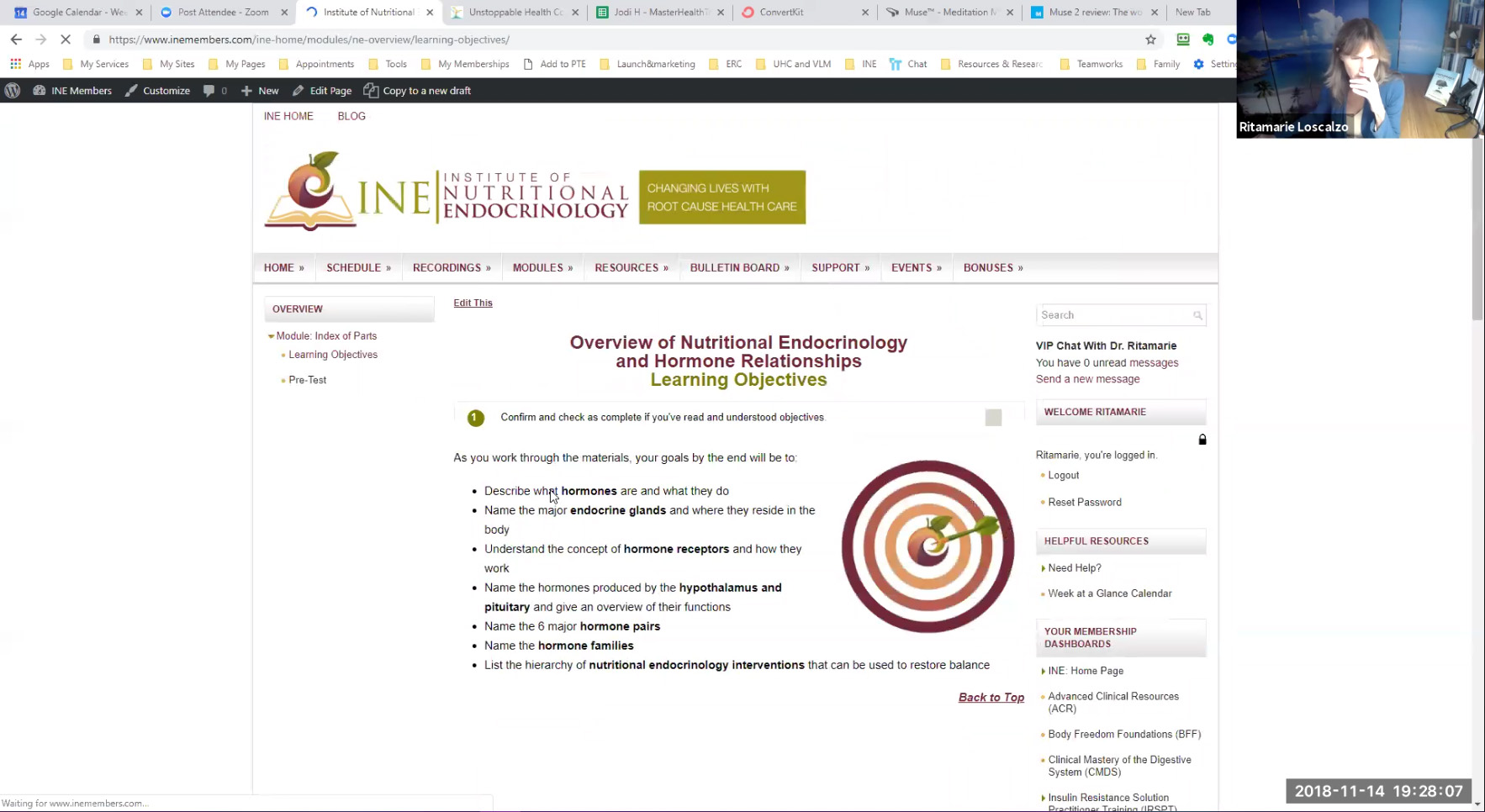The width and height of the screenshot is (1485, 812).
Task: Switch to the ConvertKit browser tab
Action: point(781,13)
